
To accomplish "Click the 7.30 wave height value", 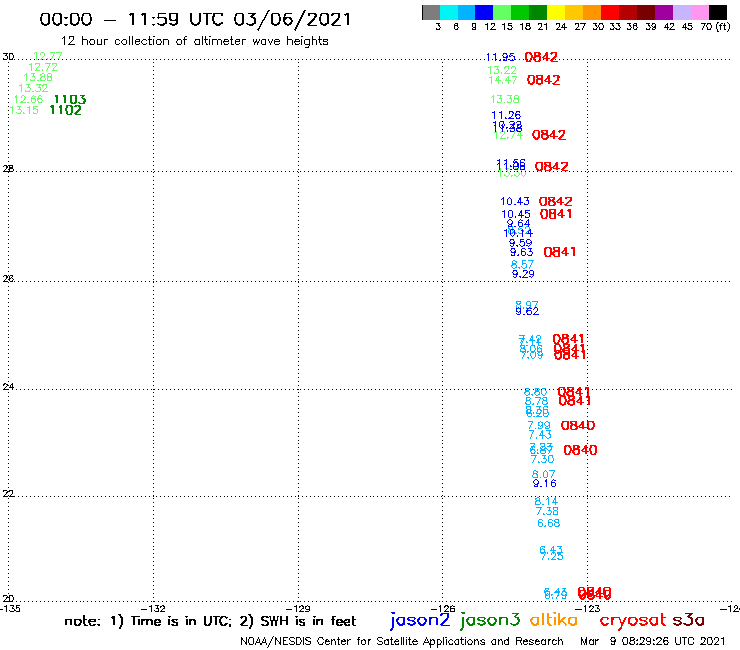I will tap(542, 459).
